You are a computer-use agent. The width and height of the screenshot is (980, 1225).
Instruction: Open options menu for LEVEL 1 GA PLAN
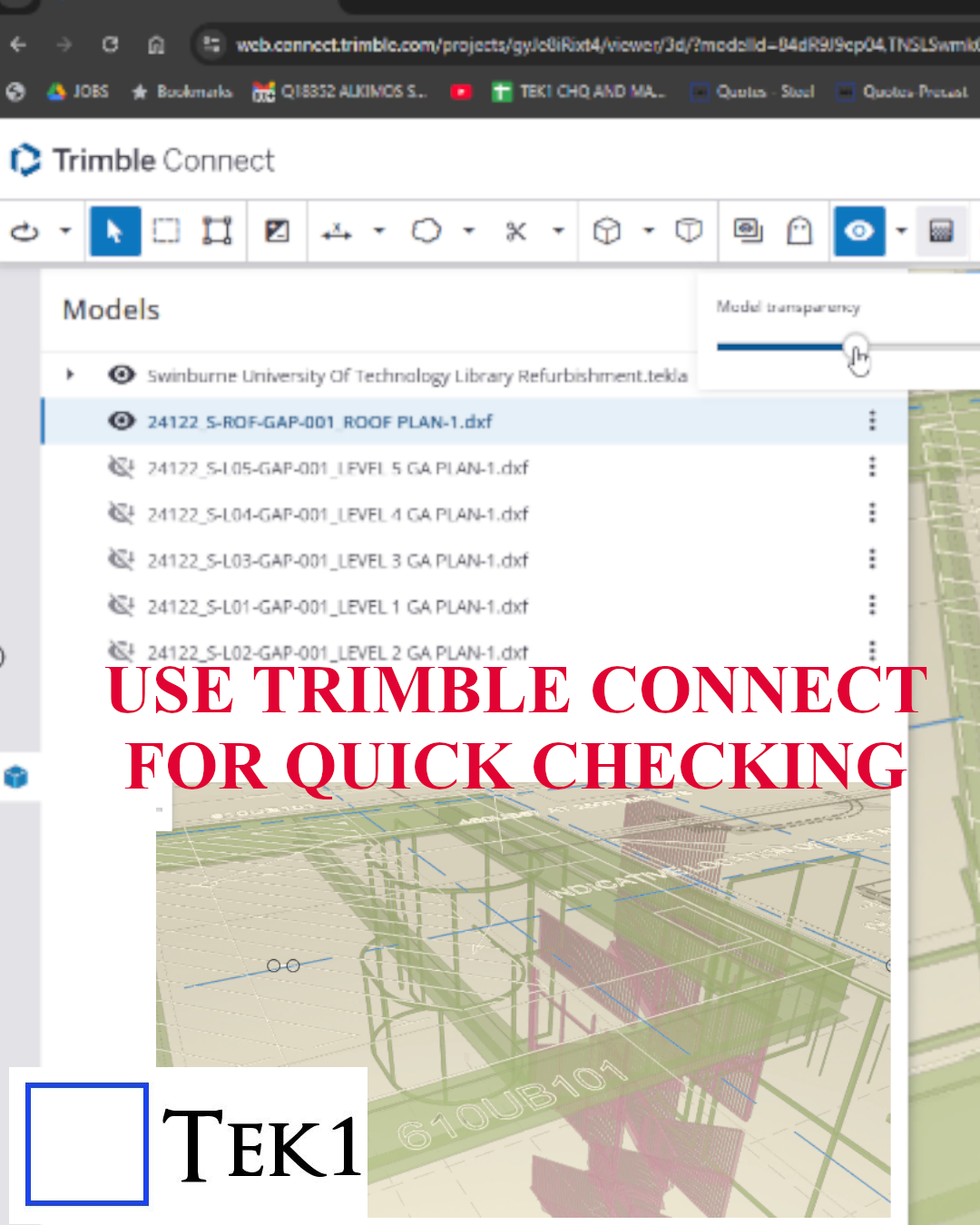(872, 604)
